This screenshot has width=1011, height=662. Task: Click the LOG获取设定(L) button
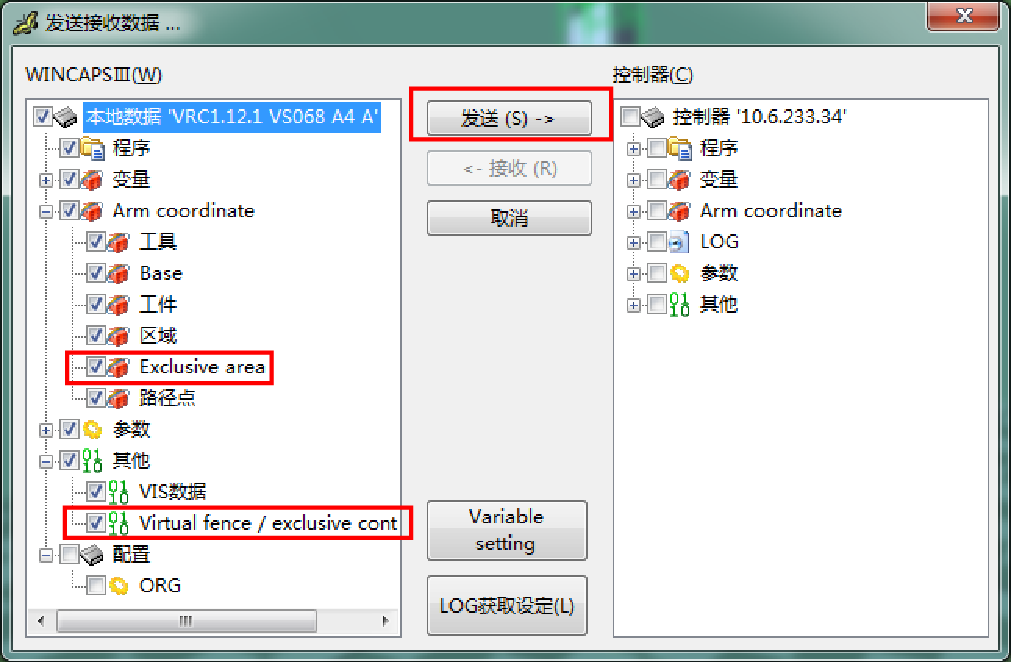507,606
